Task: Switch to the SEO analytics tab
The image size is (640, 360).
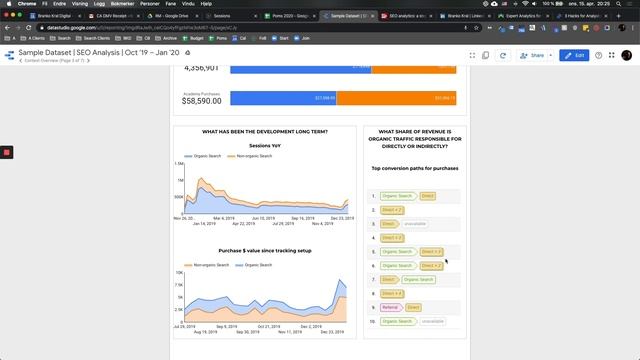Action: [407, 16]
